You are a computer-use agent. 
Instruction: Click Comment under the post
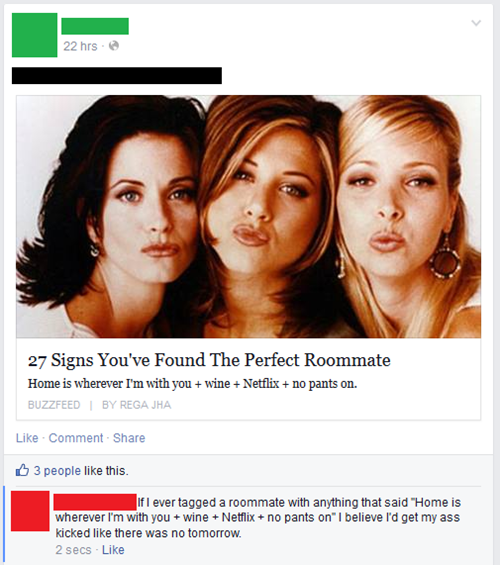76,438
